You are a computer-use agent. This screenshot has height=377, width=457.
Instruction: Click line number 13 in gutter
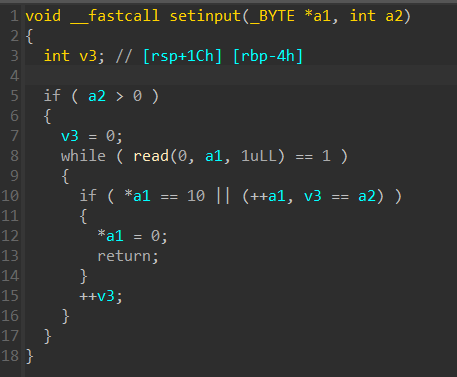10,256
